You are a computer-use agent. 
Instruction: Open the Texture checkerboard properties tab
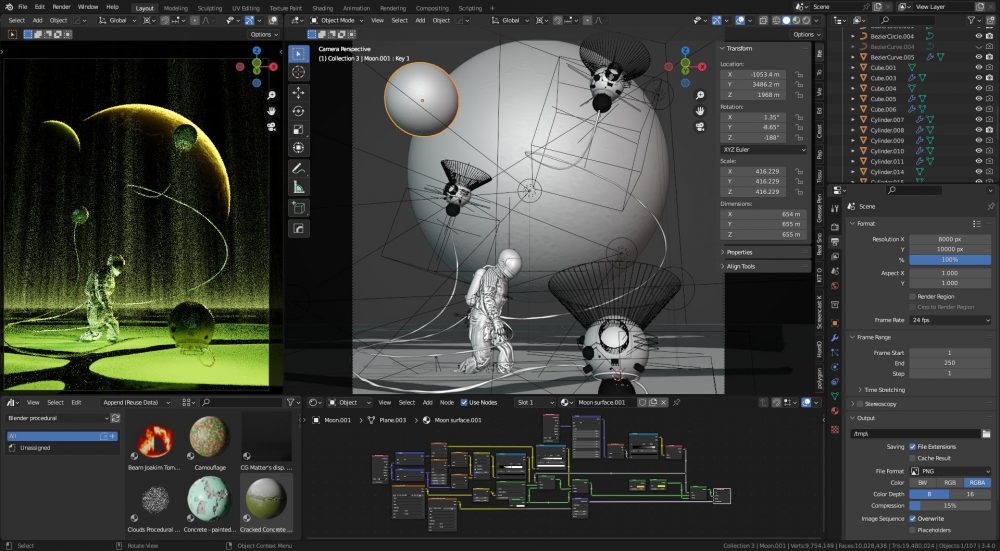(x=835, y=430)
